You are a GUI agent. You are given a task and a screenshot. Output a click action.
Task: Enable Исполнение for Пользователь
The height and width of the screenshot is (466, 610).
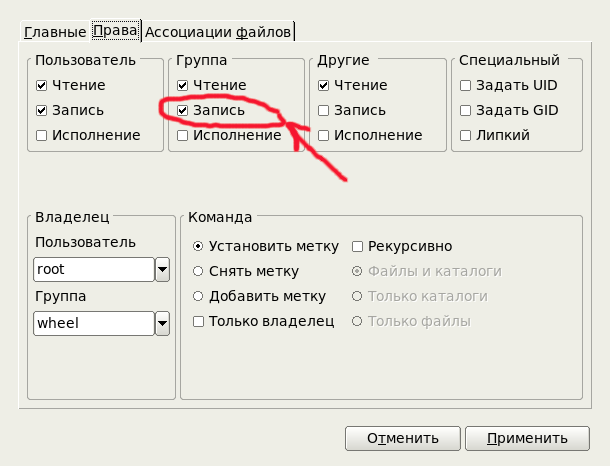(41, 135)
